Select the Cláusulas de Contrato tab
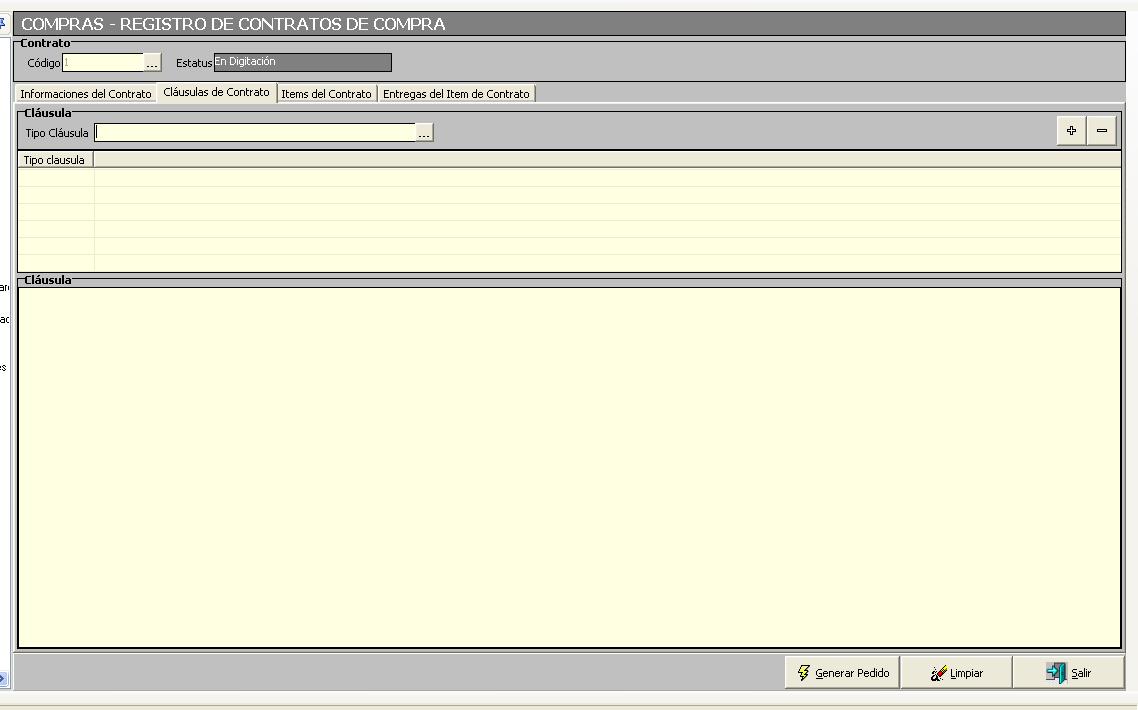Screen dimensions: 1138x710 click(216, 92)
